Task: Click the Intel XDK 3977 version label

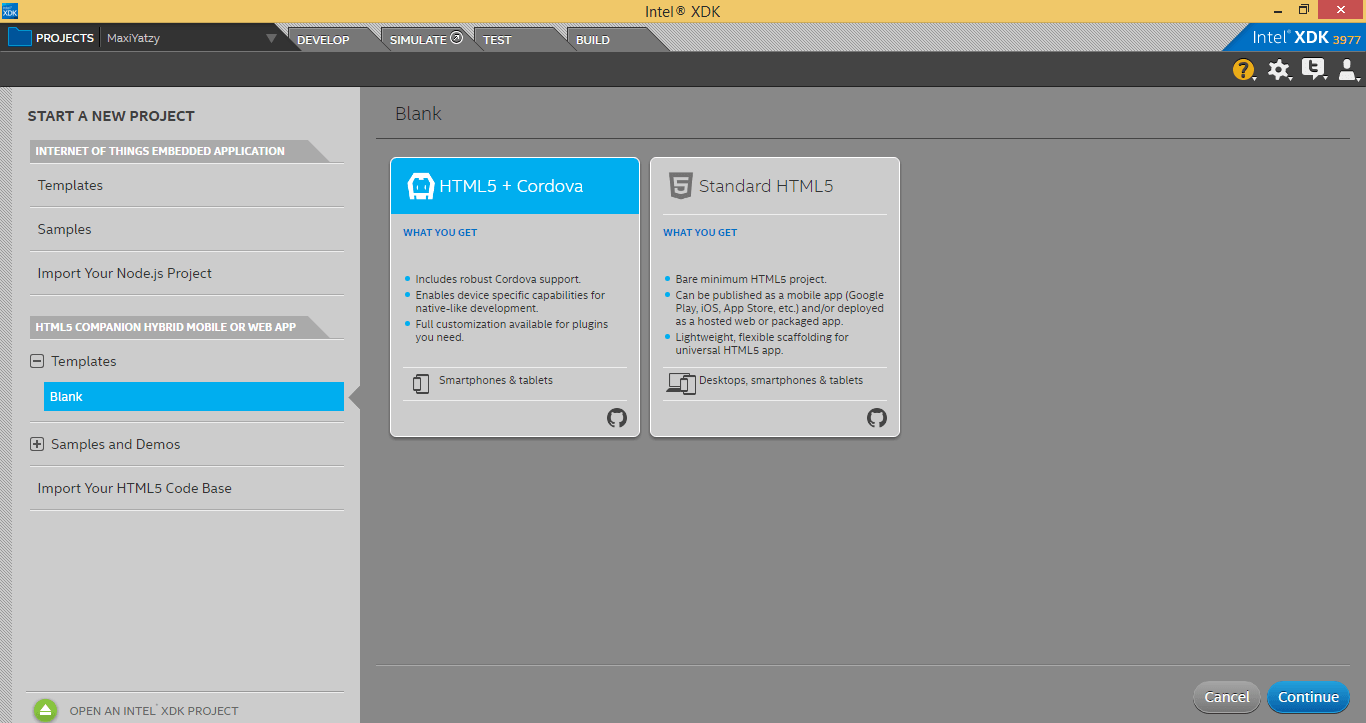Action: 1307,38
